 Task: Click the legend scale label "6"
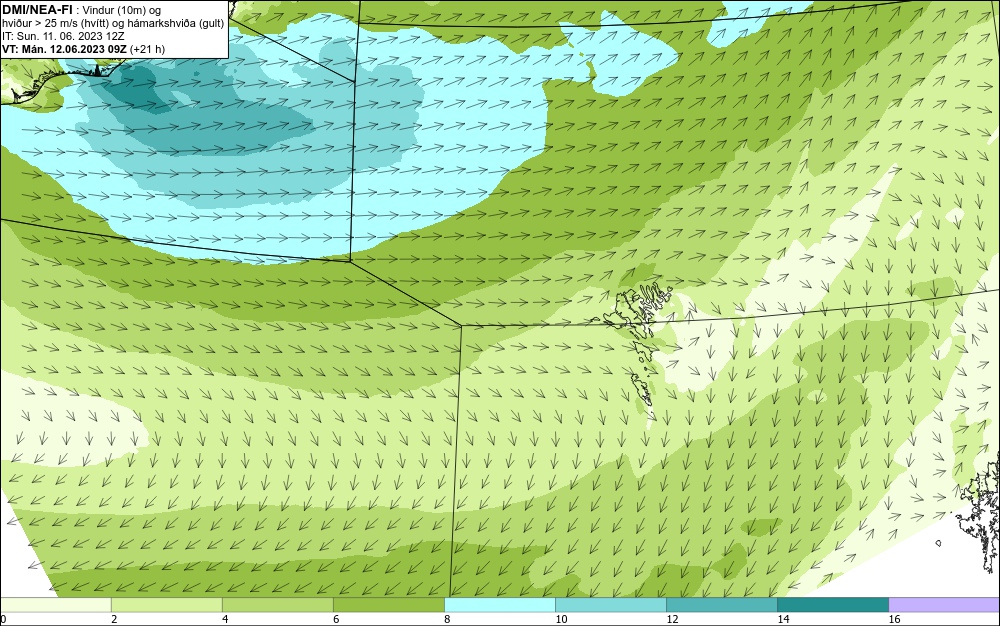pos(336,619)
